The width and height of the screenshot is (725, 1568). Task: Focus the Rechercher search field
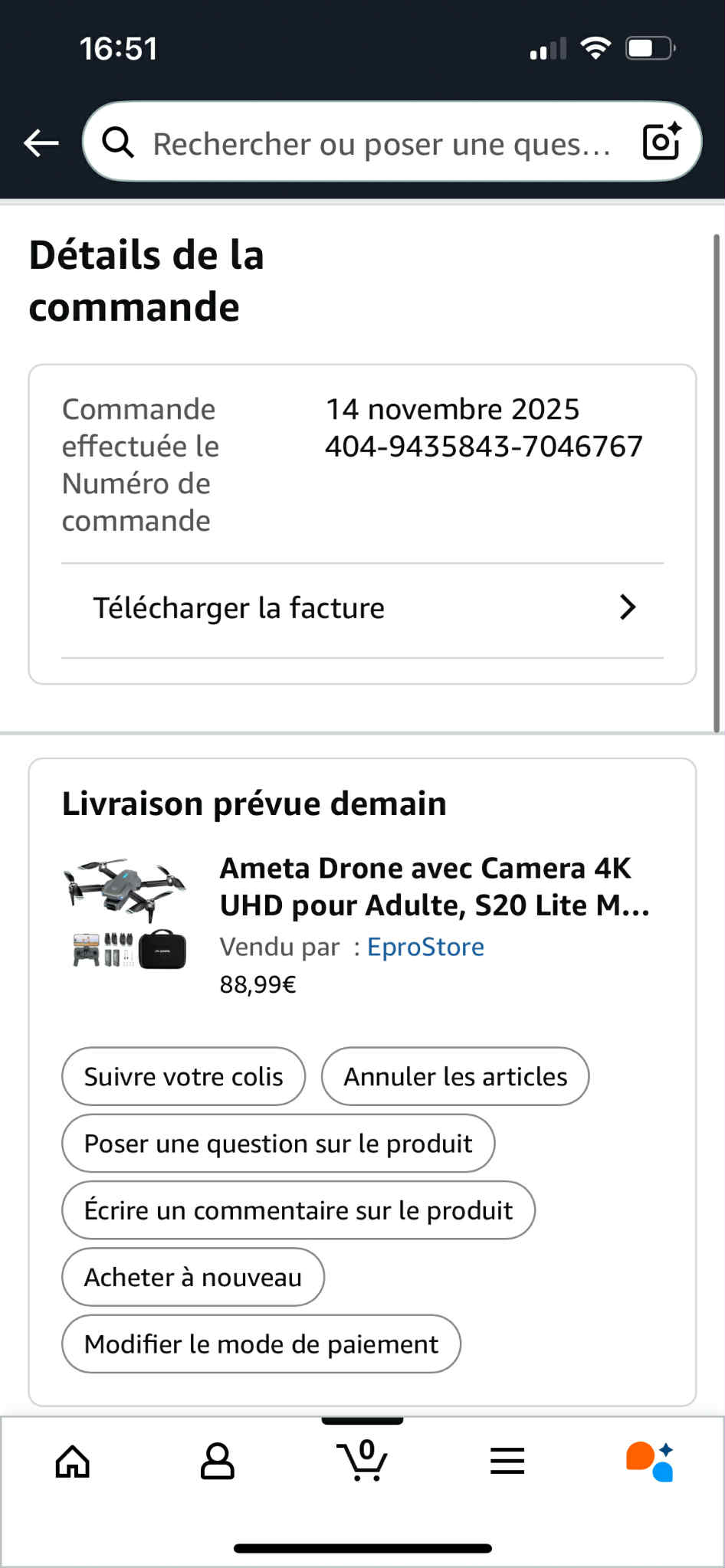[382, 143]
